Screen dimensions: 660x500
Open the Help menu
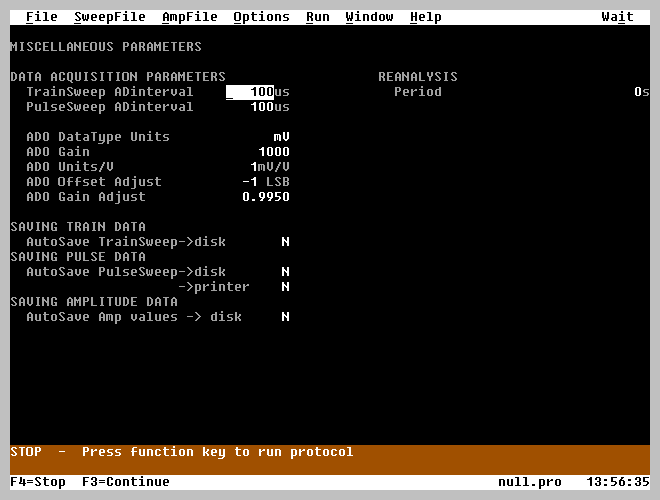point(425,17)
